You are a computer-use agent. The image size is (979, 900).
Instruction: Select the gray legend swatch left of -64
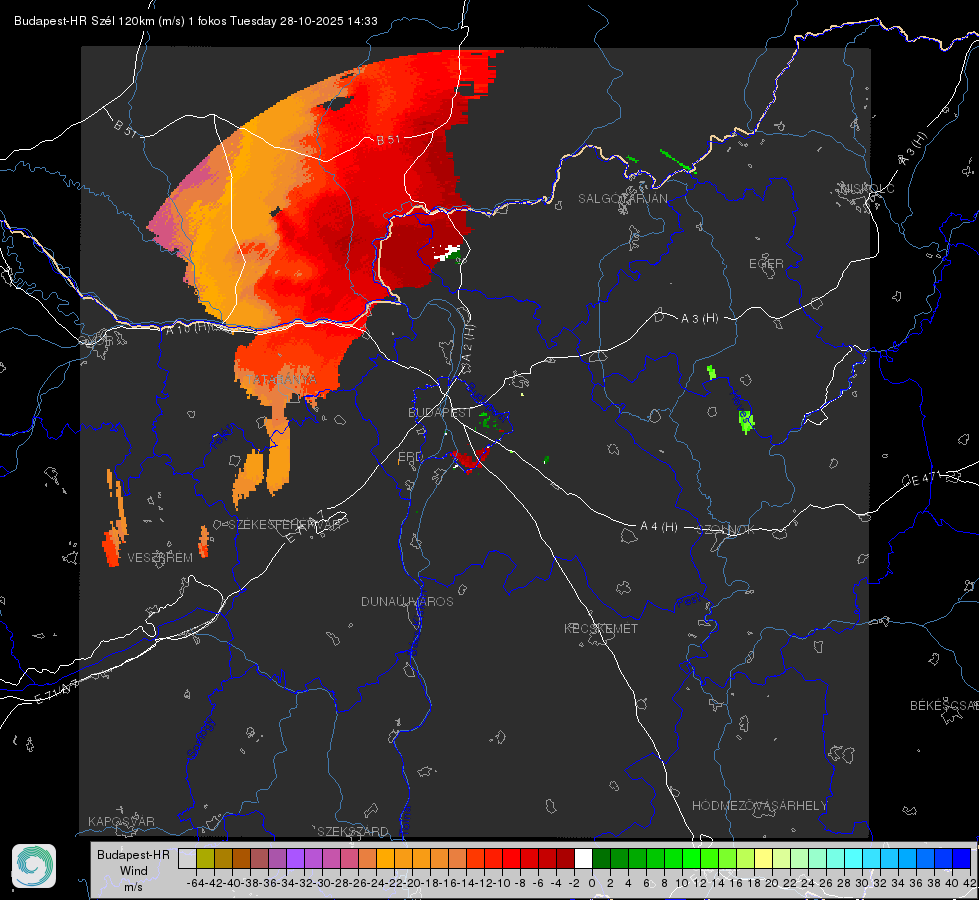tap(187, 858)
